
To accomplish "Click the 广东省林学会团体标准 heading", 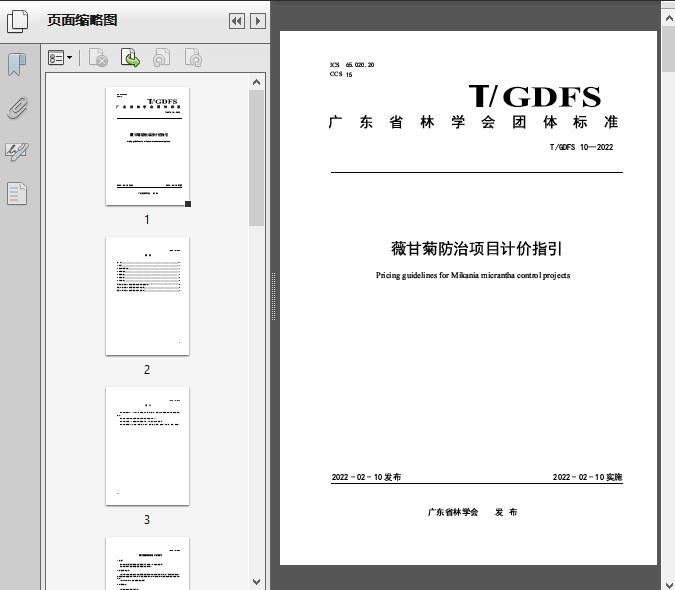I will [x=473, y=122].
